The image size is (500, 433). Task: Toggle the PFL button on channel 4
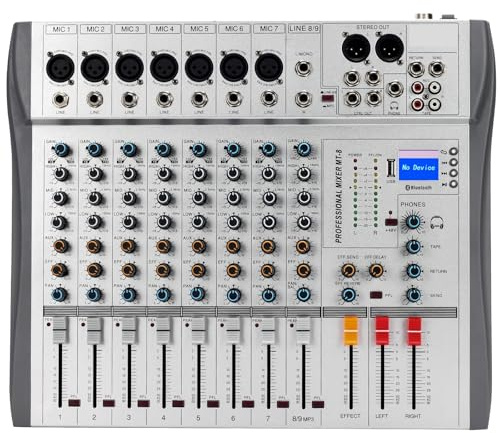point(178,404)
